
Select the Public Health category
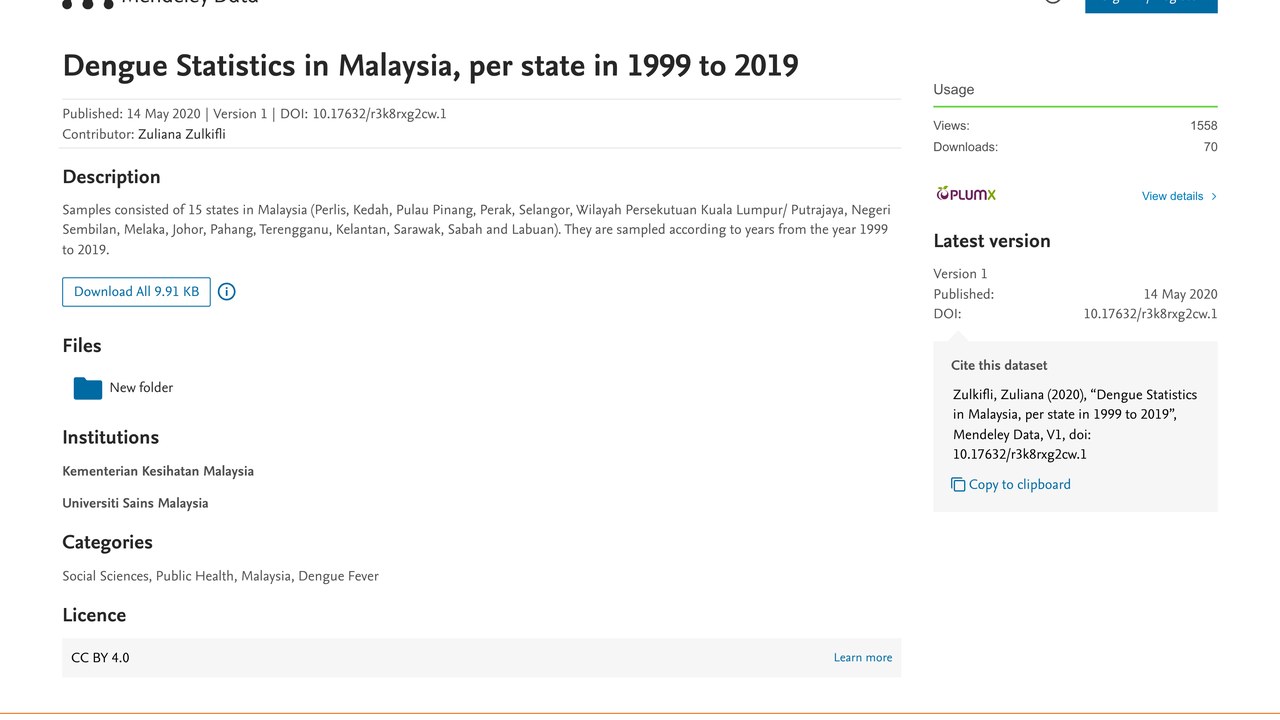pos(195,576)
